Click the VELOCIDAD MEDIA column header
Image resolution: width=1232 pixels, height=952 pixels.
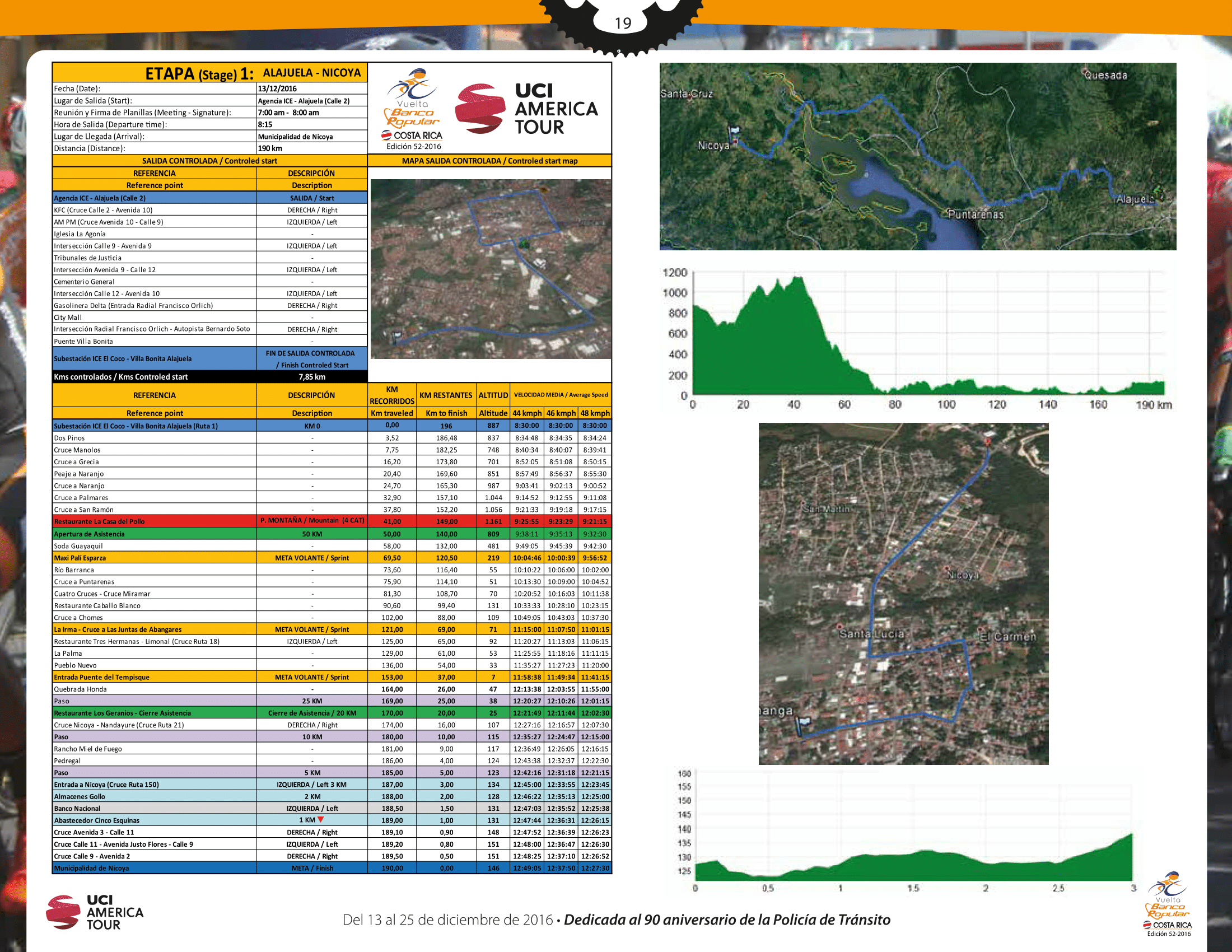[560, 395]
